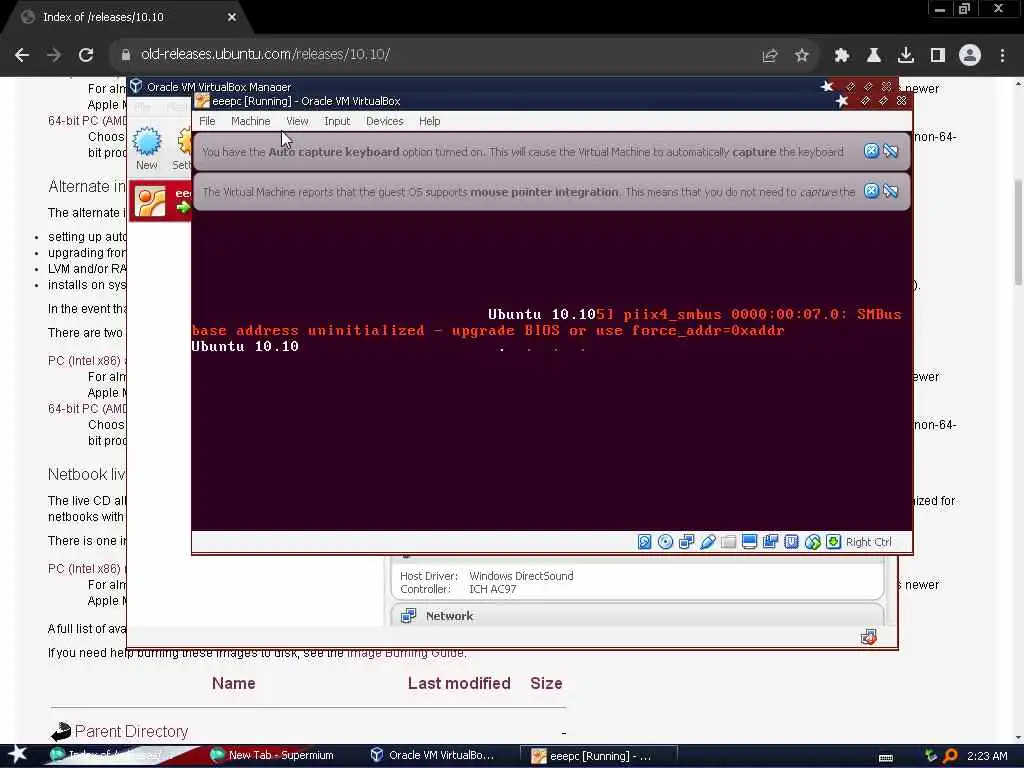Viewport: 1024px width, 768px height.
Task: Open the File menu in eeepc VM window
Action: (x=207, y=121)
